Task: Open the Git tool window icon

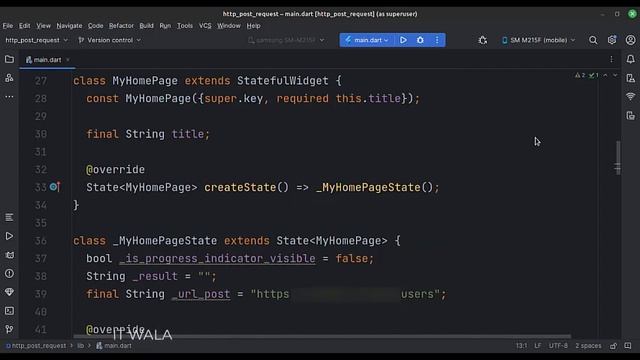Action: 9,329
